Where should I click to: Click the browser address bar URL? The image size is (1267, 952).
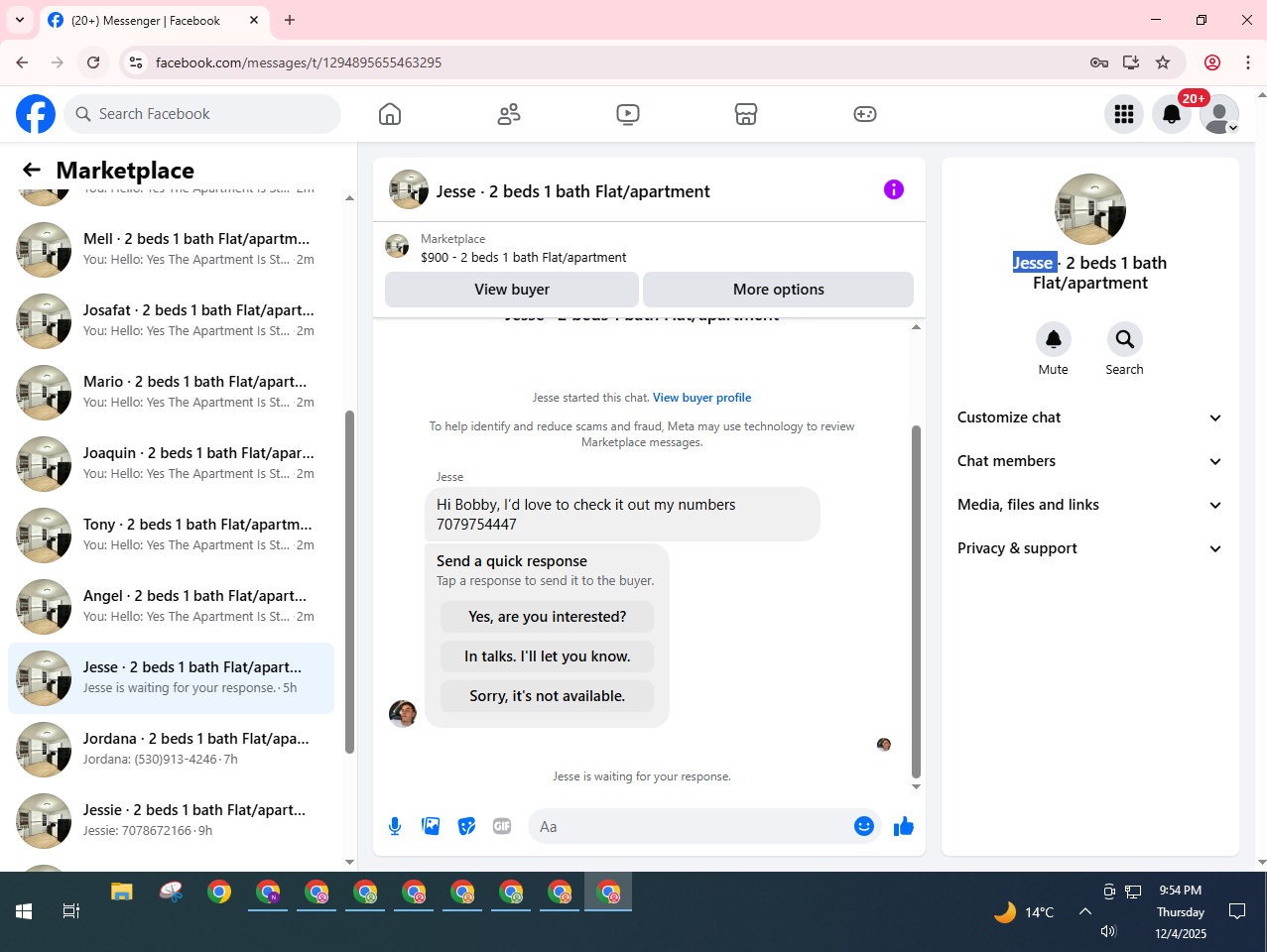click(x=299, y=62)
